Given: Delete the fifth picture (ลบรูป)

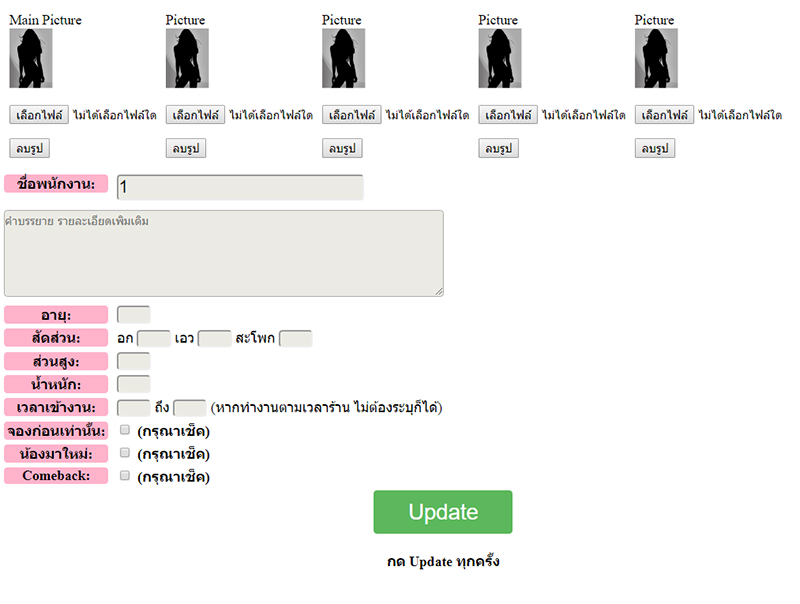Looking at the screenshot, I should point(655,148).
